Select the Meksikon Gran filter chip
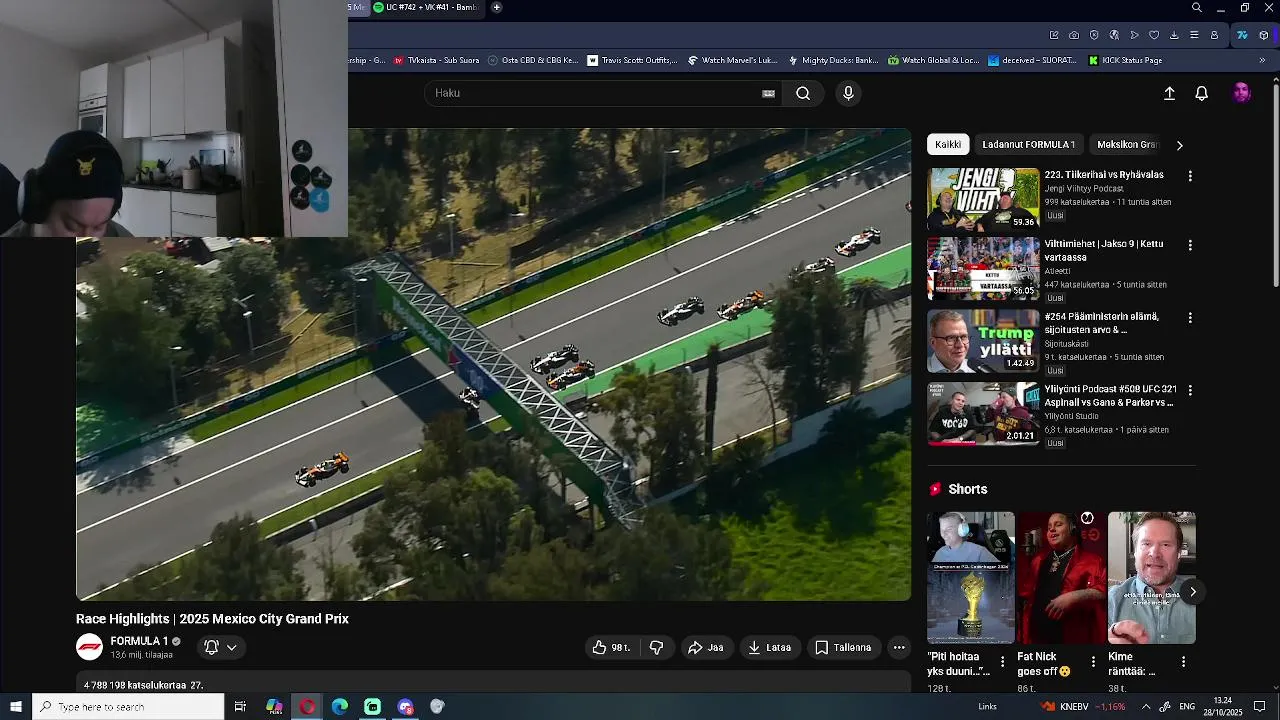Viewport: 1280px width, 720px height. [x=1127, y=145]
